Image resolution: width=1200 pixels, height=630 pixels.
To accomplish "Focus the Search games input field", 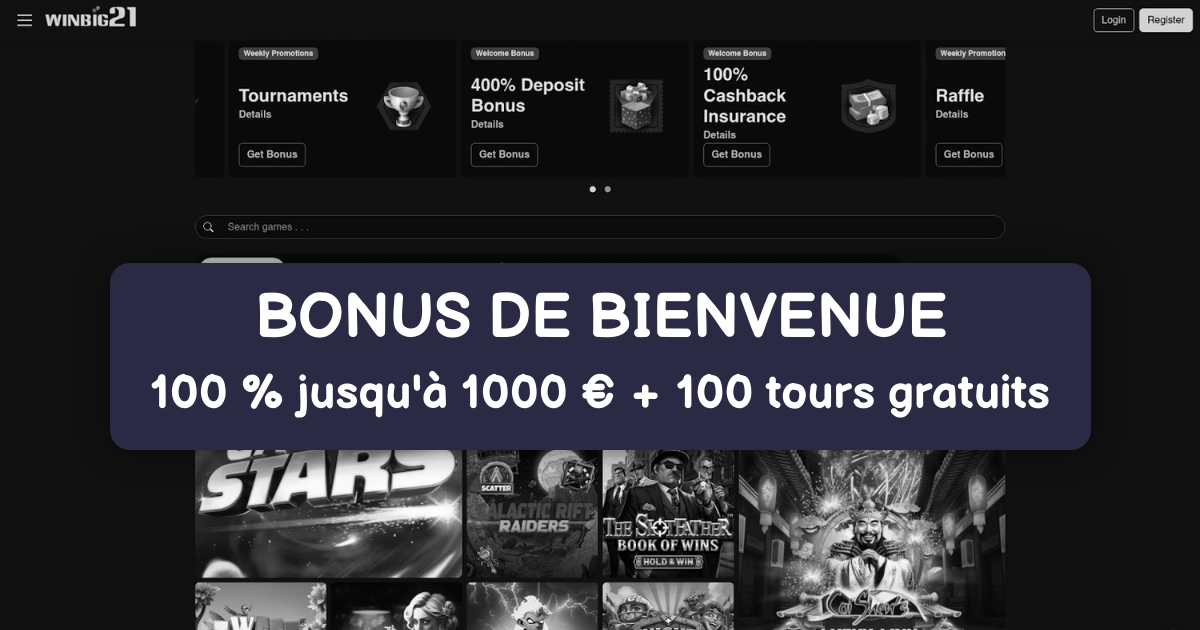I will coord(600,227).
